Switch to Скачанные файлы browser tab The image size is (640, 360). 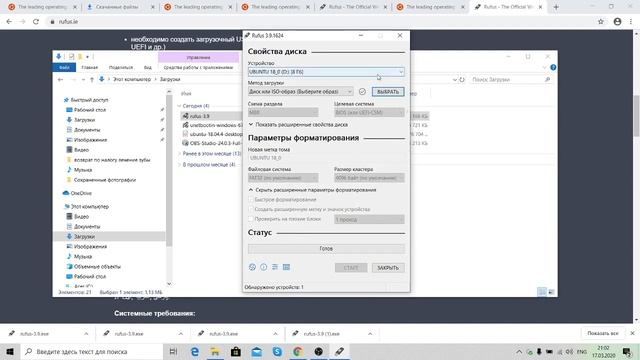(x=117, y=7)
